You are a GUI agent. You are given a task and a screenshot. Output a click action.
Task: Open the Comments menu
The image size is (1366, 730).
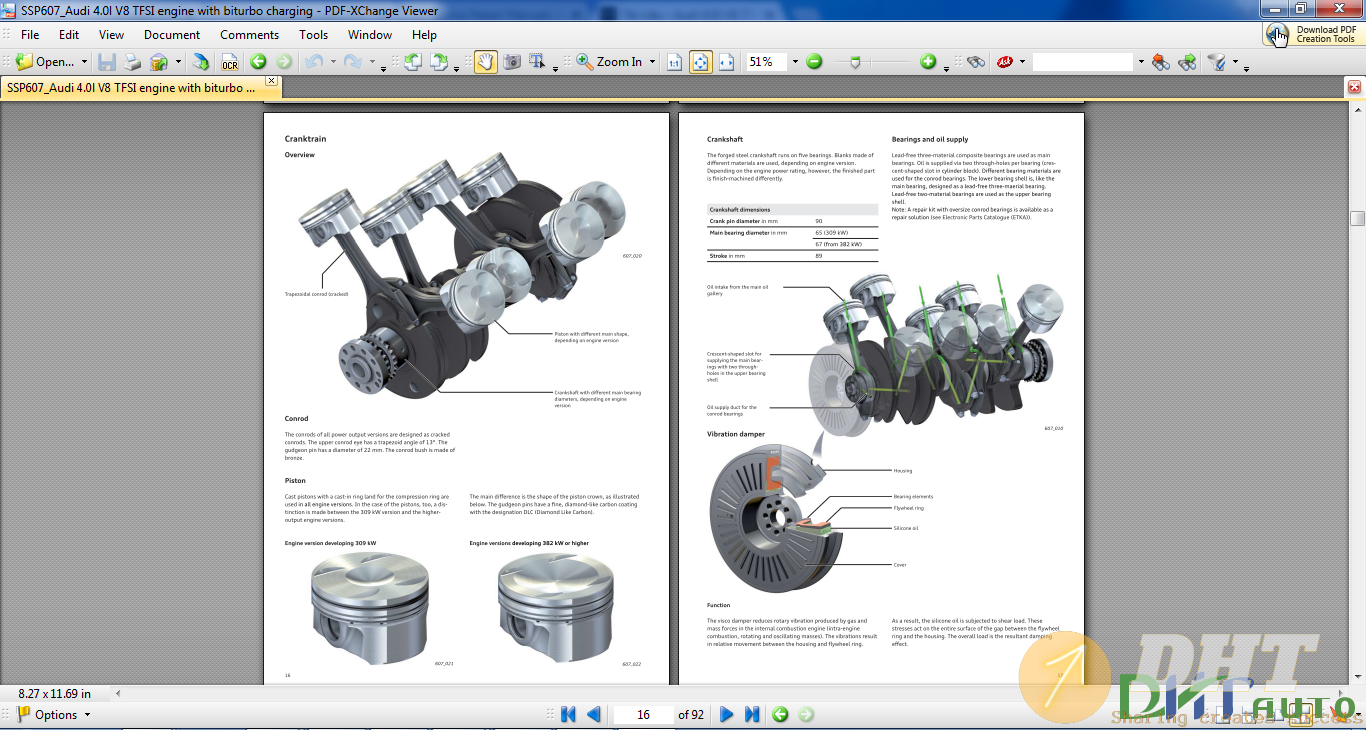tap(249, 34)
